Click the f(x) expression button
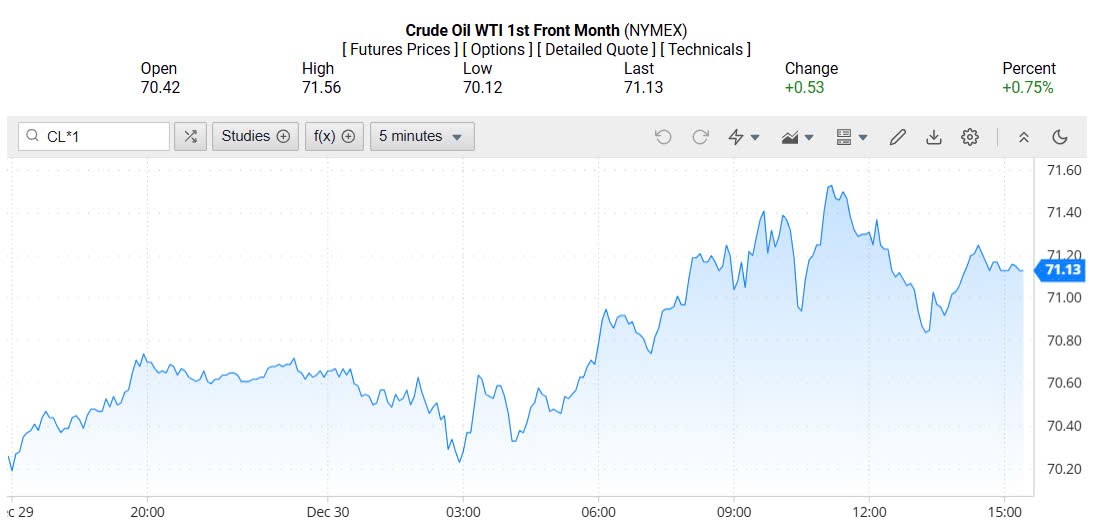 point(334,137)
